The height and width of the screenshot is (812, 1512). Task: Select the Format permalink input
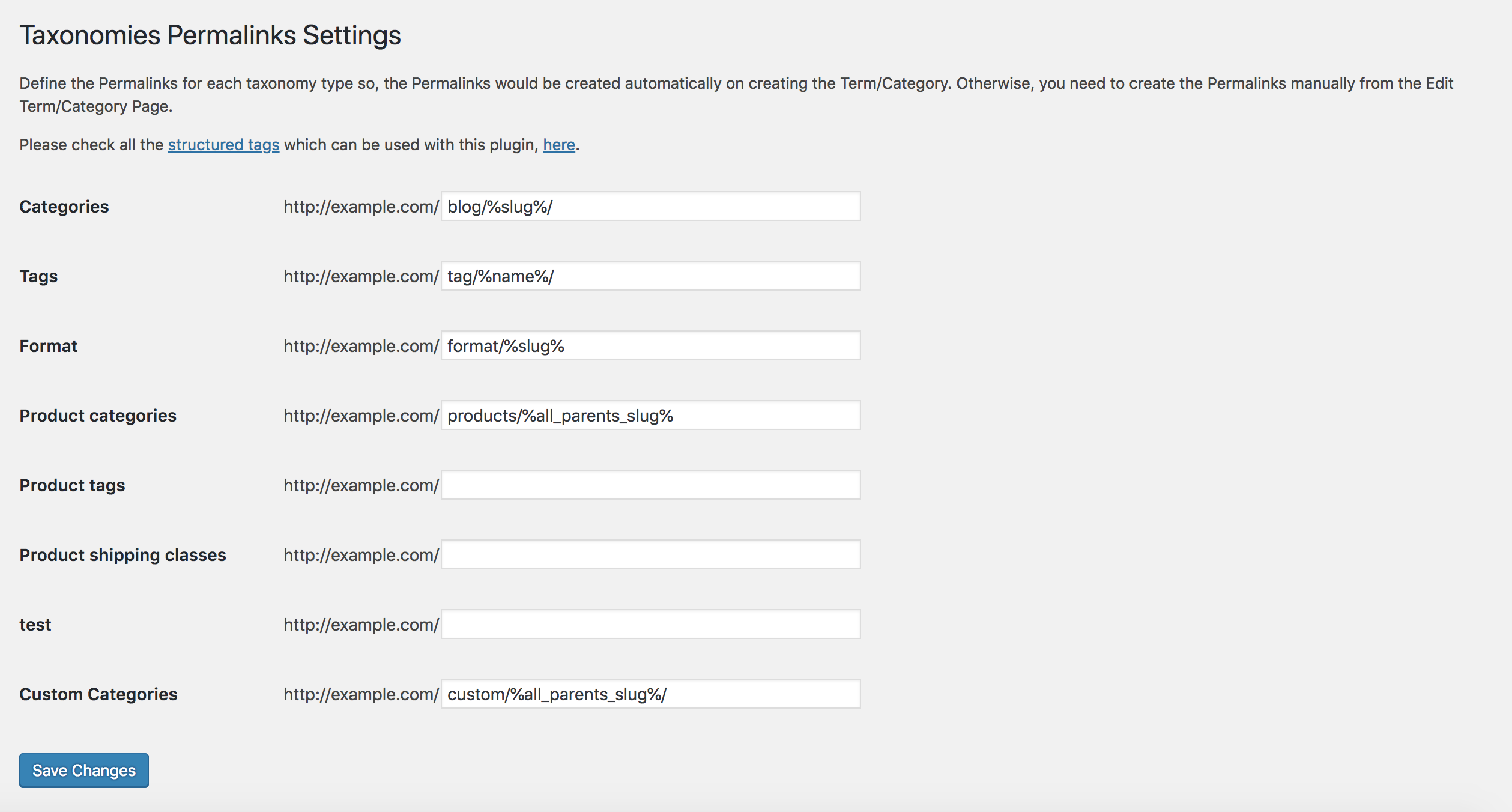point(650,345)
